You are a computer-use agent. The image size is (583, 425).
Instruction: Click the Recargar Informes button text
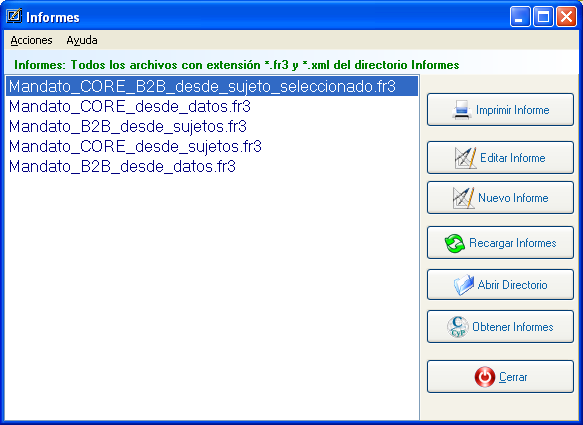pyautogui.click(x=512, y=243)
